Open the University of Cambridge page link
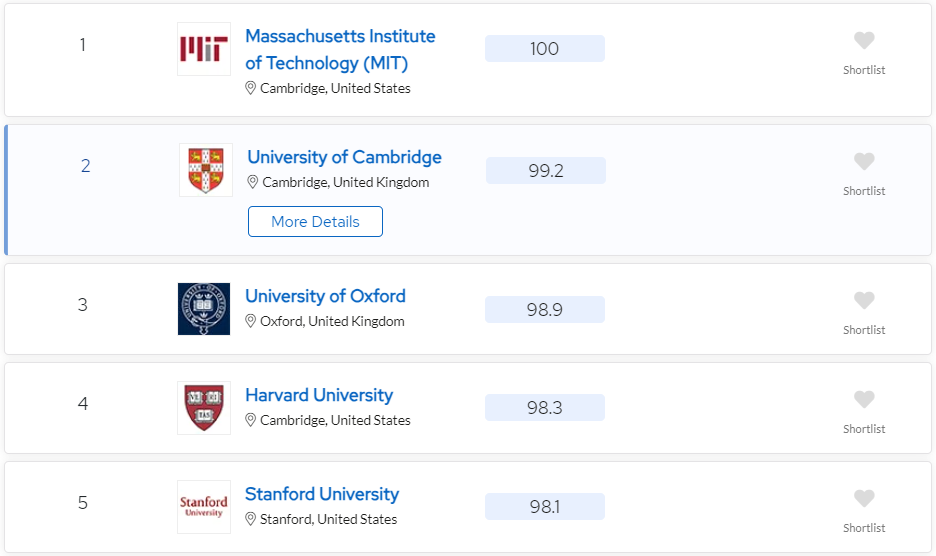 (x=344, y=157)
